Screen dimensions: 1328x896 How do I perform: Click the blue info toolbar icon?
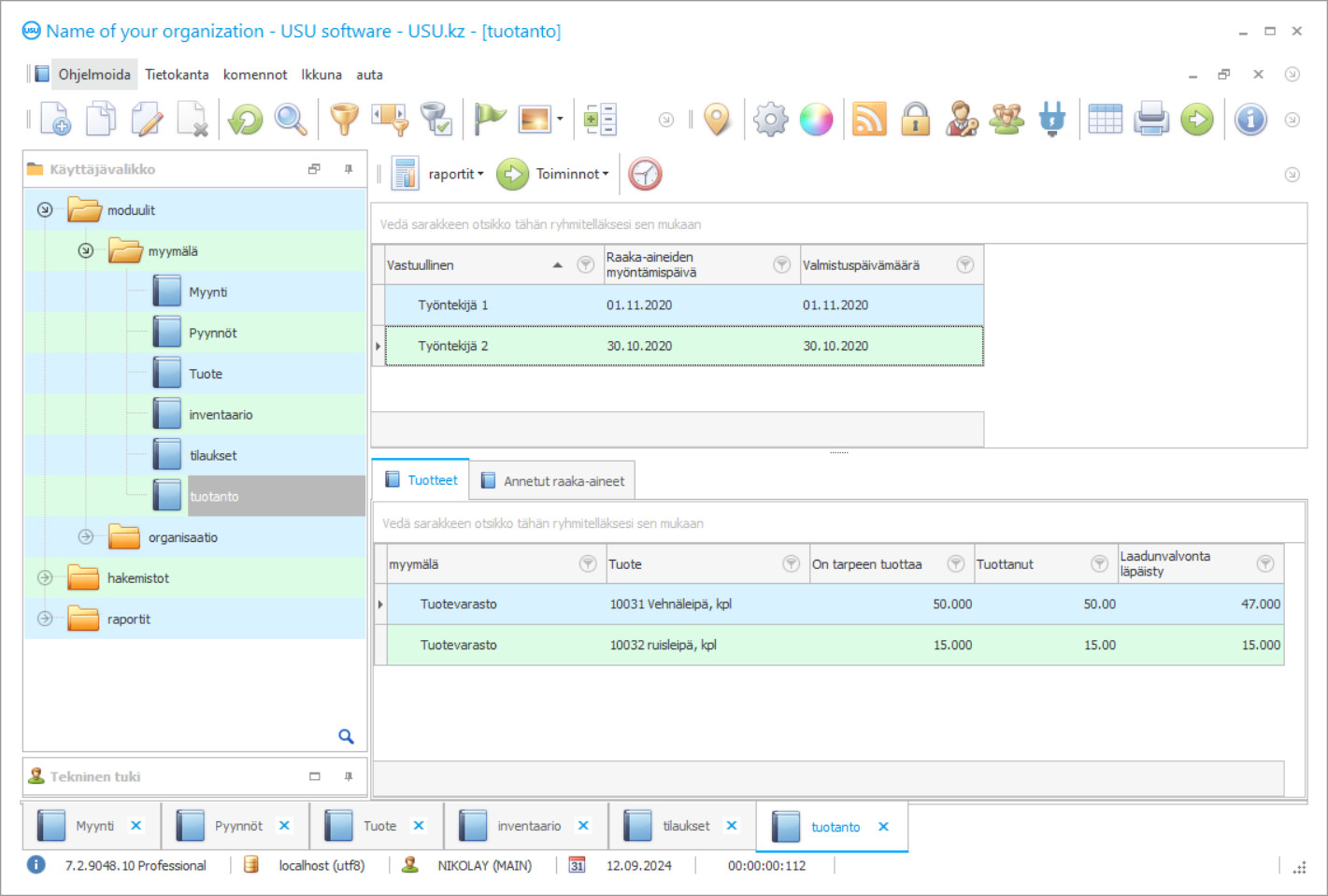point(1250,120)
